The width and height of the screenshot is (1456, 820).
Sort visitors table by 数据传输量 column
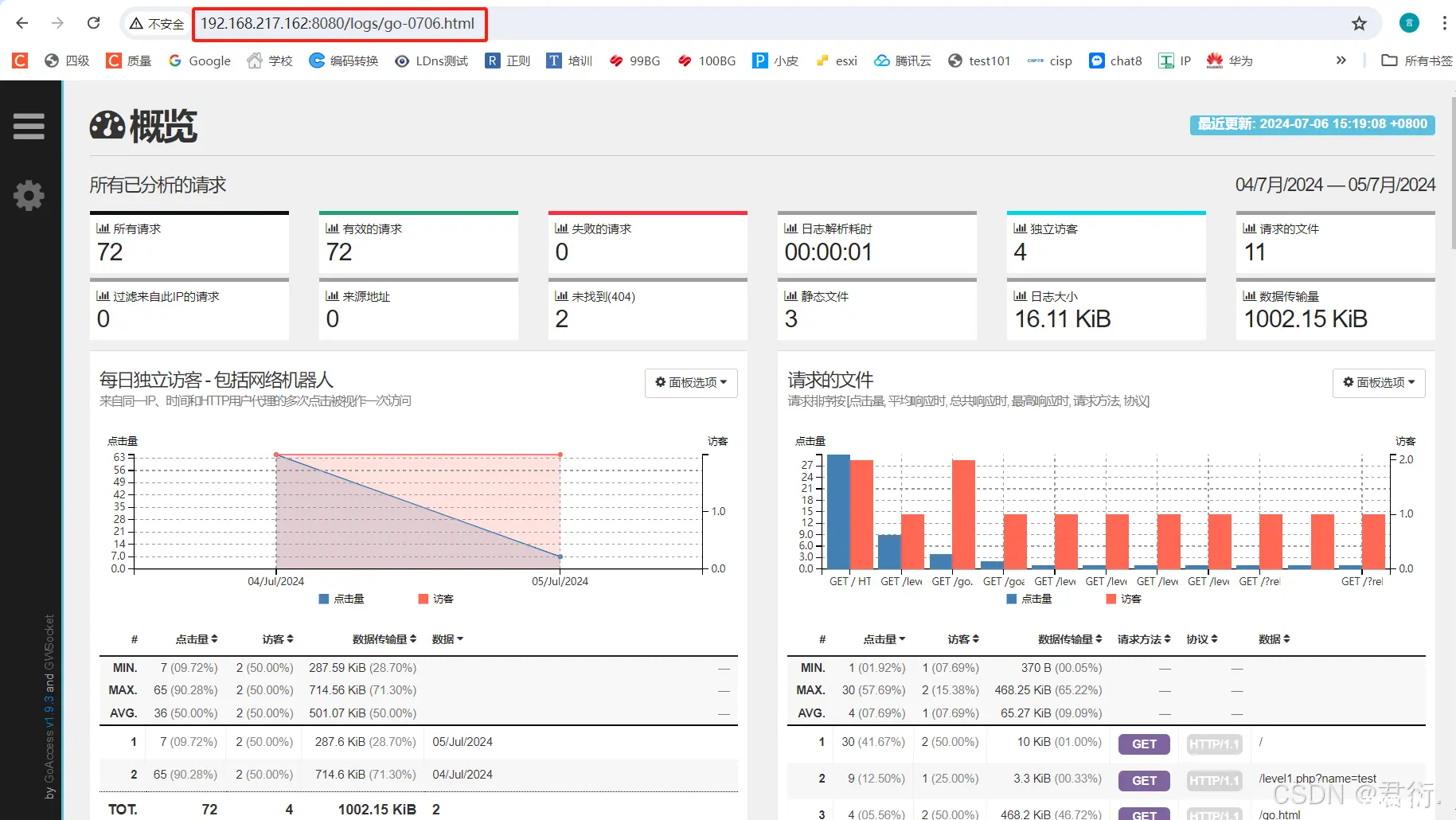[x=384, y=639]
